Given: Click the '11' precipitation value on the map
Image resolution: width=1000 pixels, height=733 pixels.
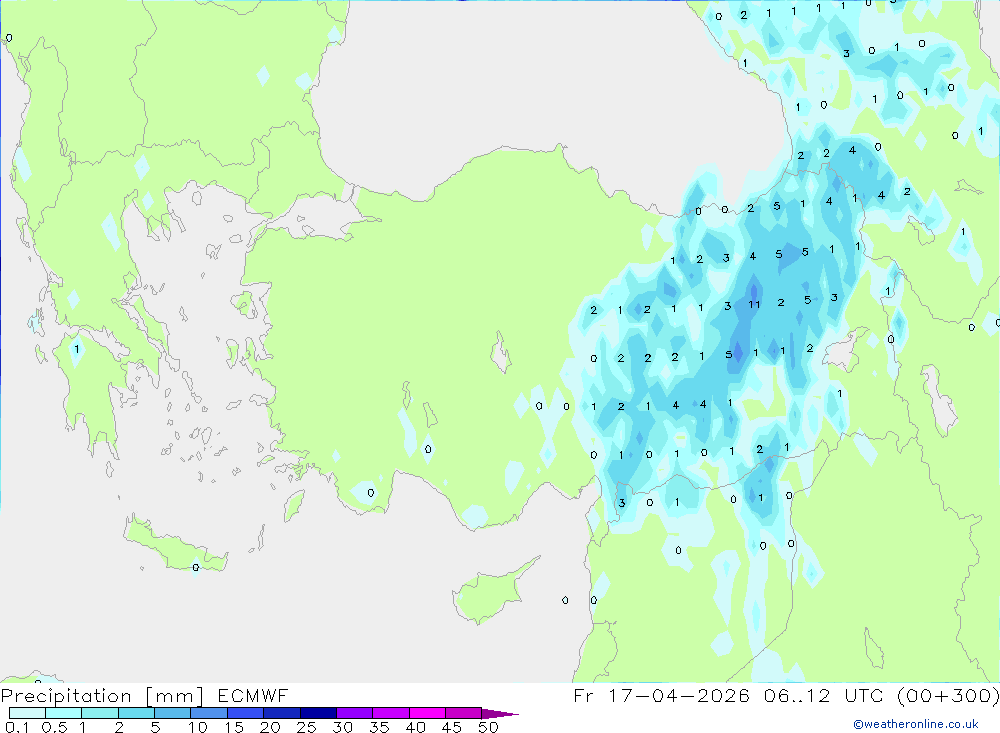Looking at the screenshot, I should click(x=754, y=304).
